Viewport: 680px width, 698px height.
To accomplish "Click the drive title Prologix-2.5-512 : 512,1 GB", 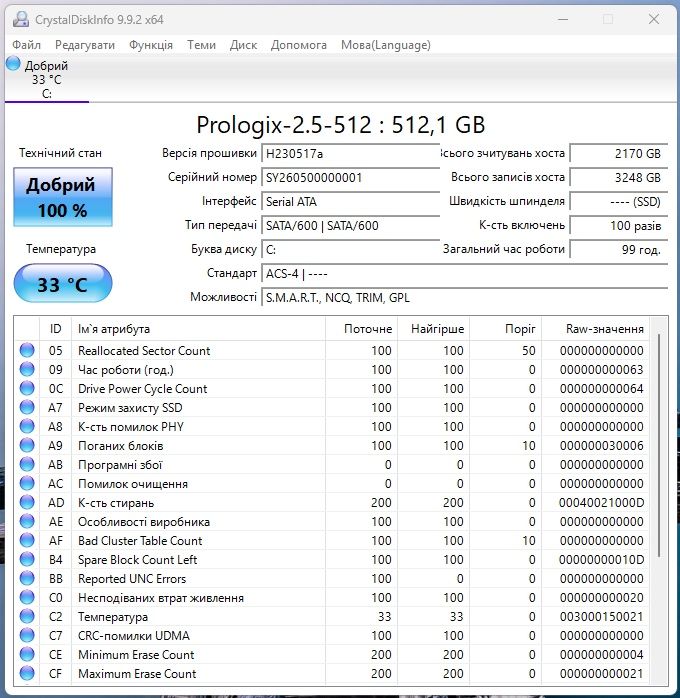I will (341, 125).
